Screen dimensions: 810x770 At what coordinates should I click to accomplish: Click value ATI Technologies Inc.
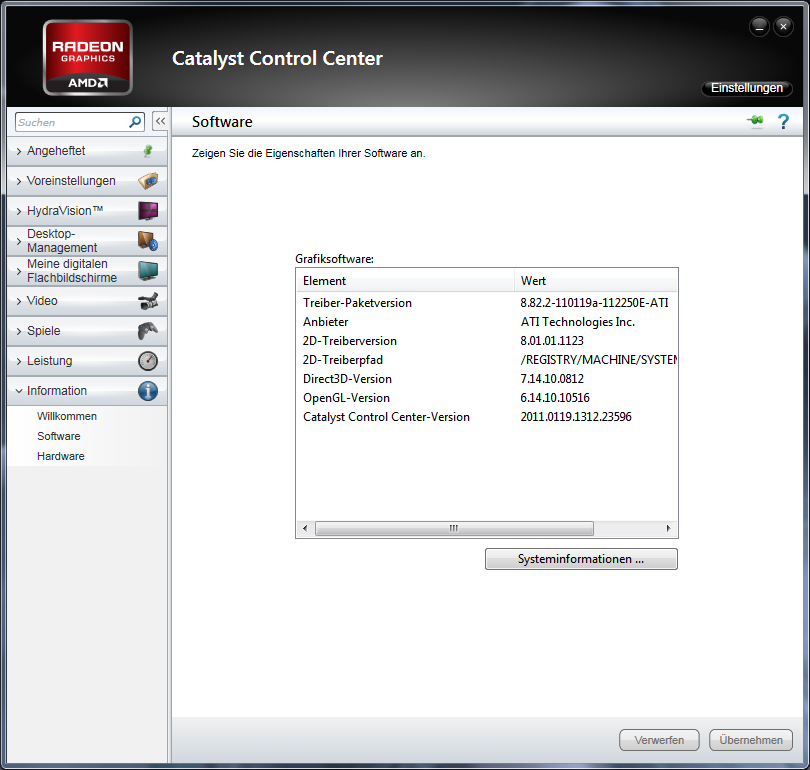click(x=578, y=322)
